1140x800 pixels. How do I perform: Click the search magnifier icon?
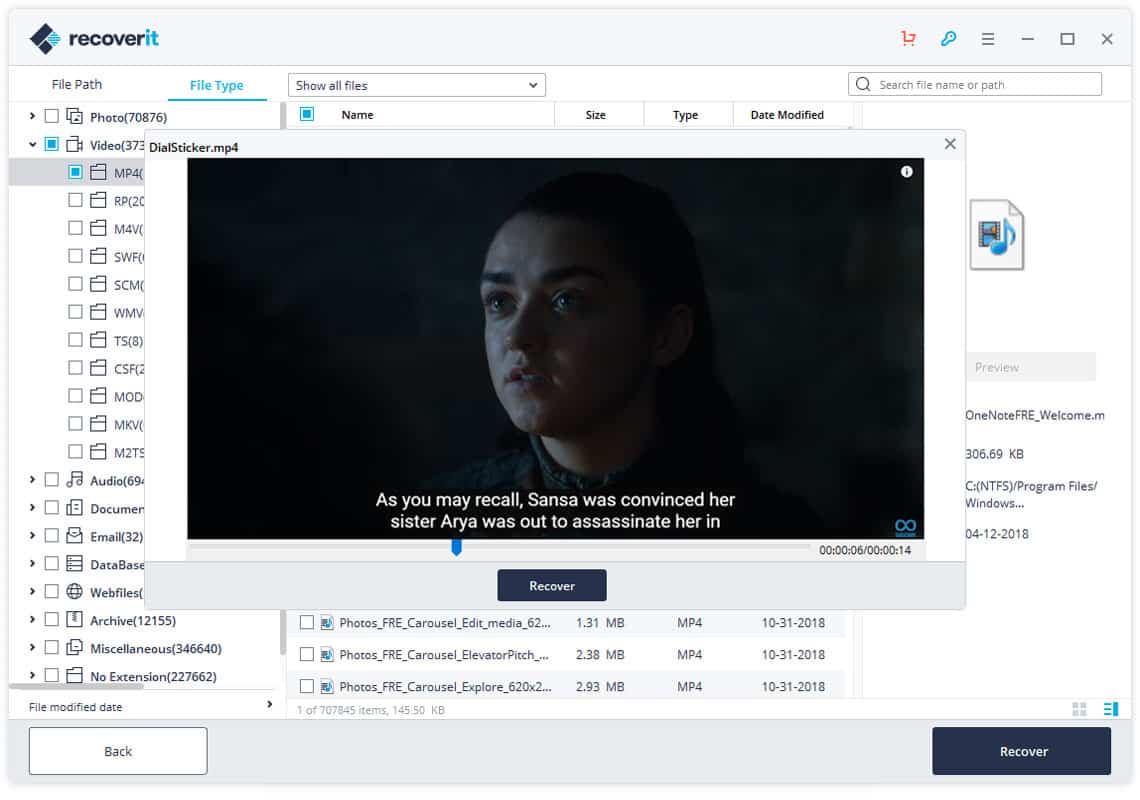[863, 84]
